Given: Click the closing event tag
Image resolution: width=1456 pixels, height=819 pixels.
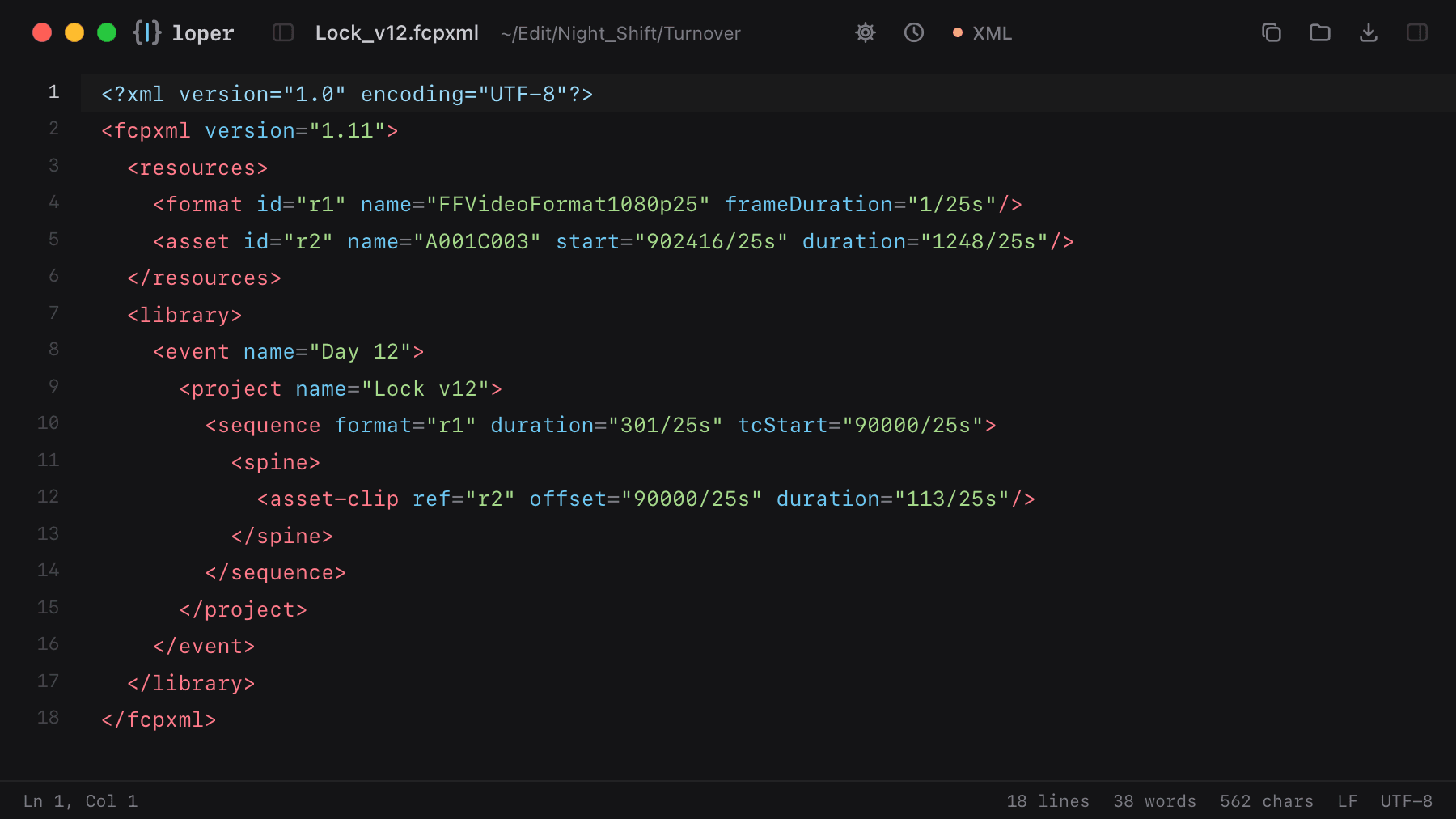Looking at the screenshot, I should coord(204,647).
